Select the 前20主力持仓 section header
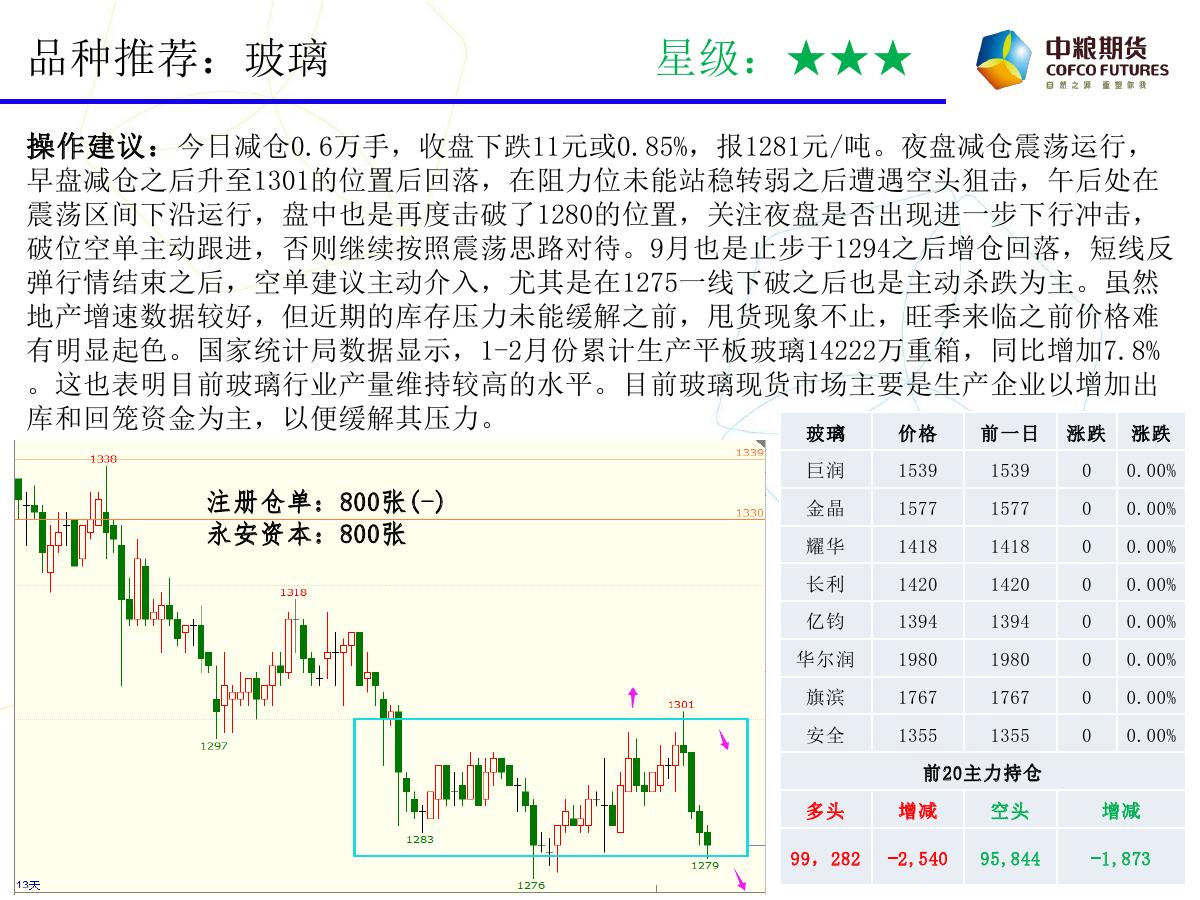The width and height of the screenshot is (1200, 900). [x=981, y=773]
